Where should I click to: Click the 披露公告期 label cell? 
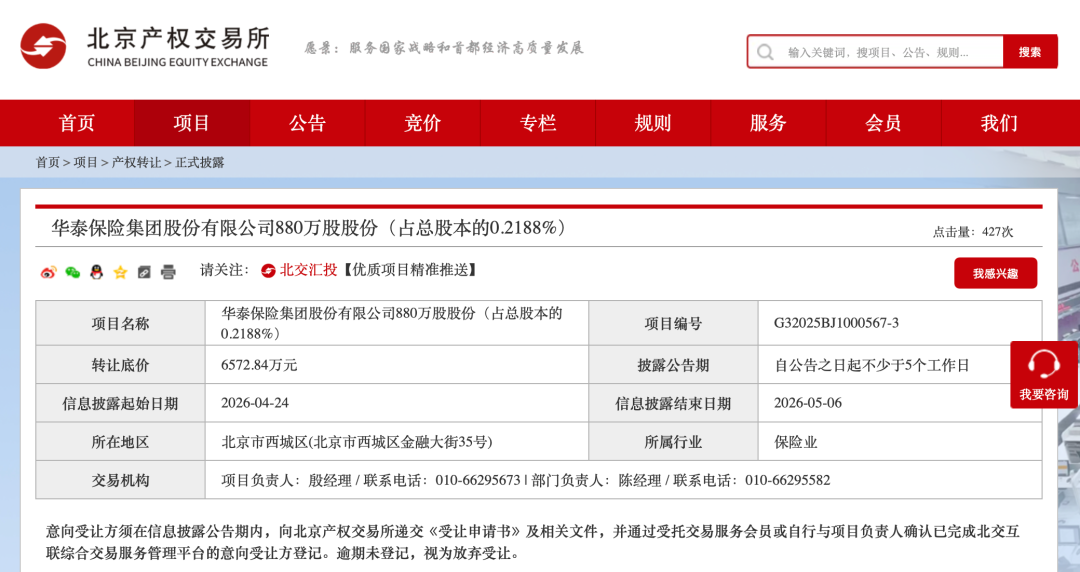[673, 365]
